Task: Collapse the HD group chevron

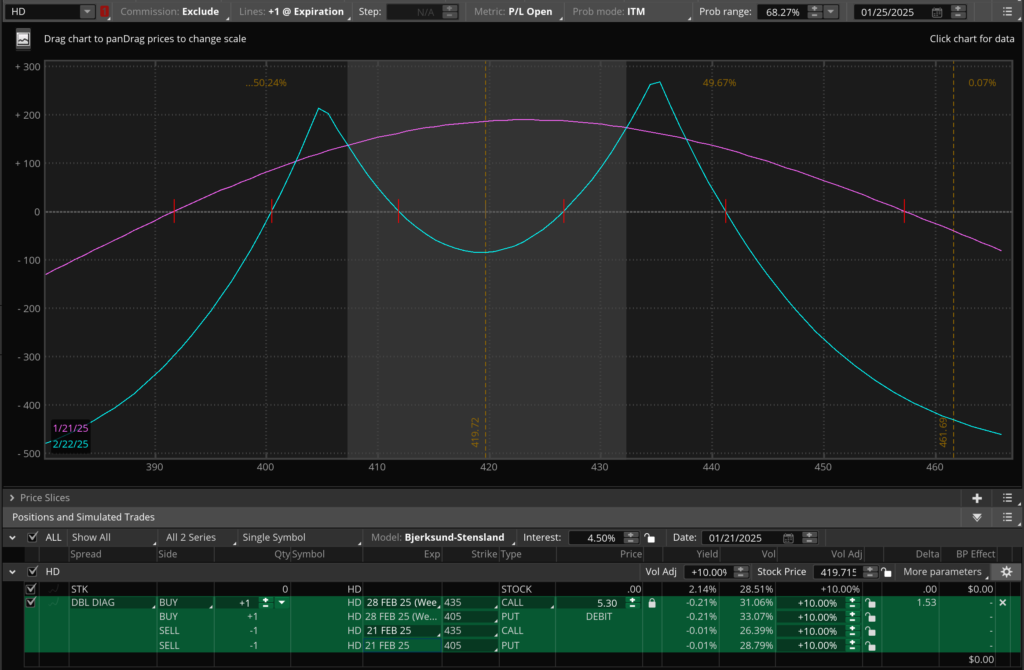Action: point(12,571)
